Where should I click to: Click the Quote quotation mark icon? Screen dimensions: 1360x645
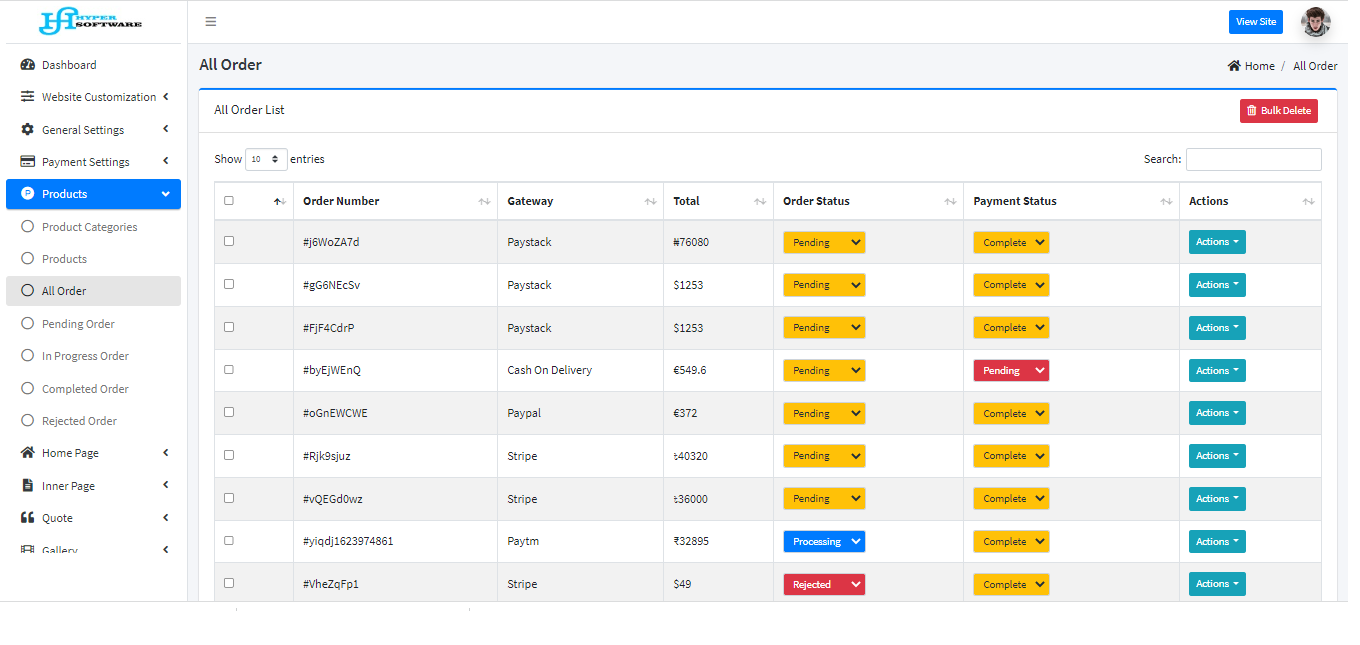(x=28, y=518)
